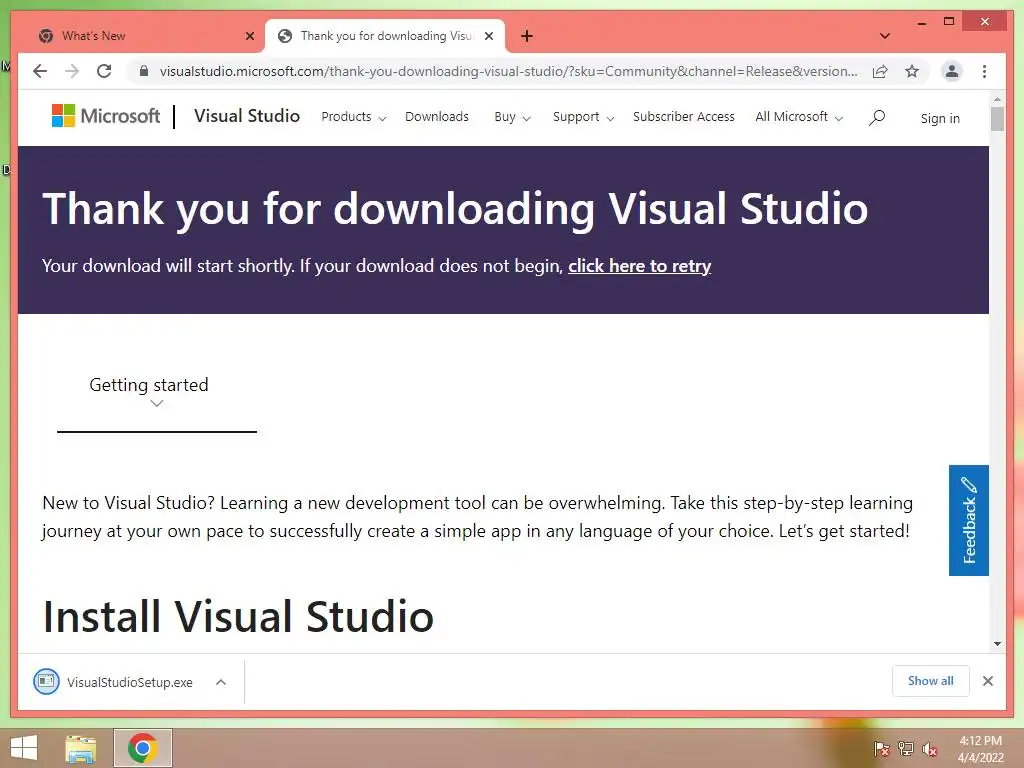Expand the All Microsoft menu
Image resolution: width=1024 pixels, height=768 pixels.
tap(799, 117)
